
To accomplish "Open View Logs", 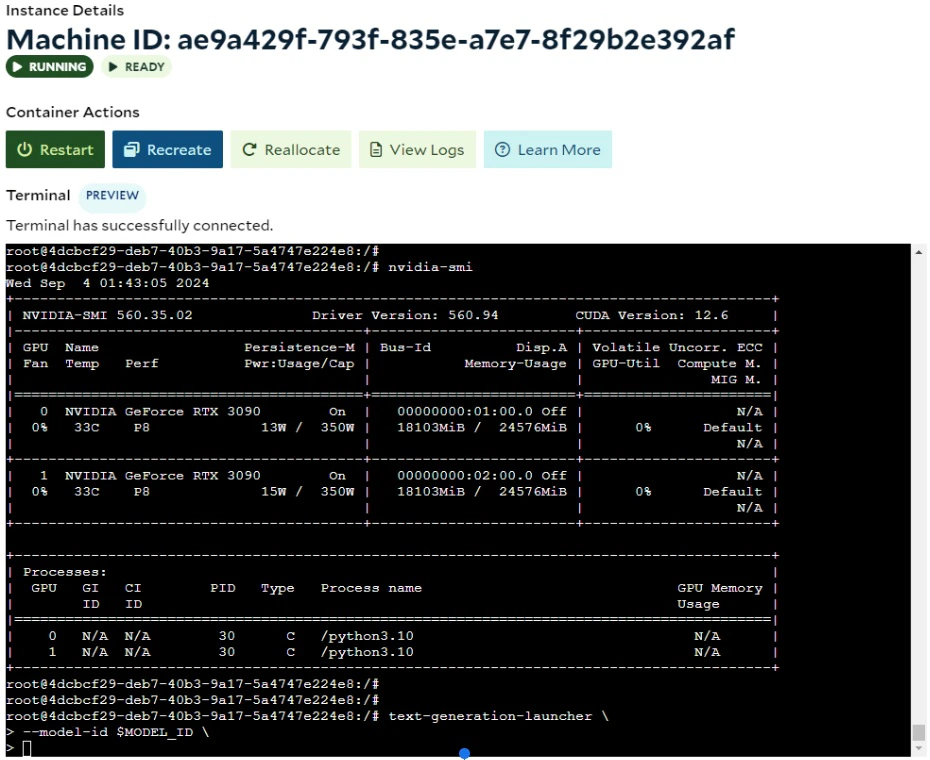I will pos(417,150).
